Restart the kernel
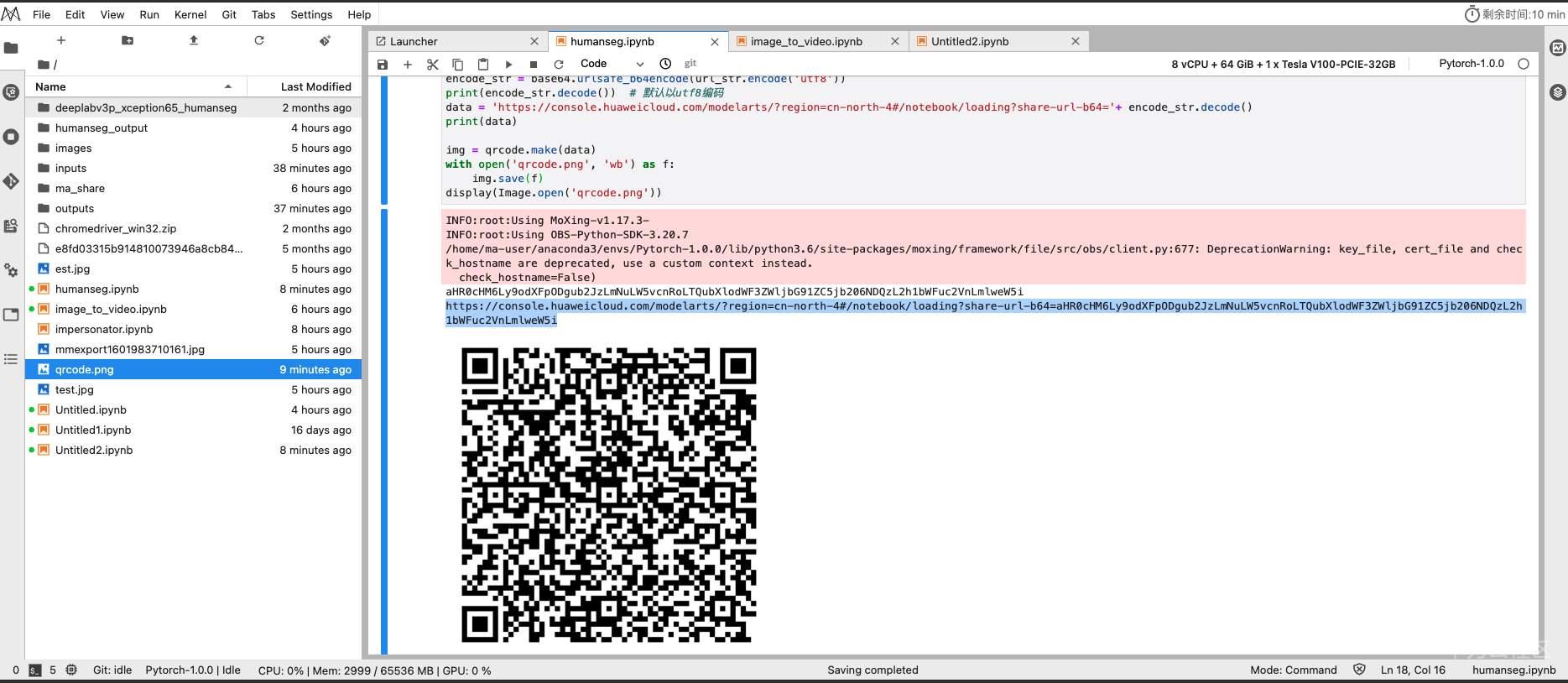Screen dimensions: 1568x683 tap(559, 64)
